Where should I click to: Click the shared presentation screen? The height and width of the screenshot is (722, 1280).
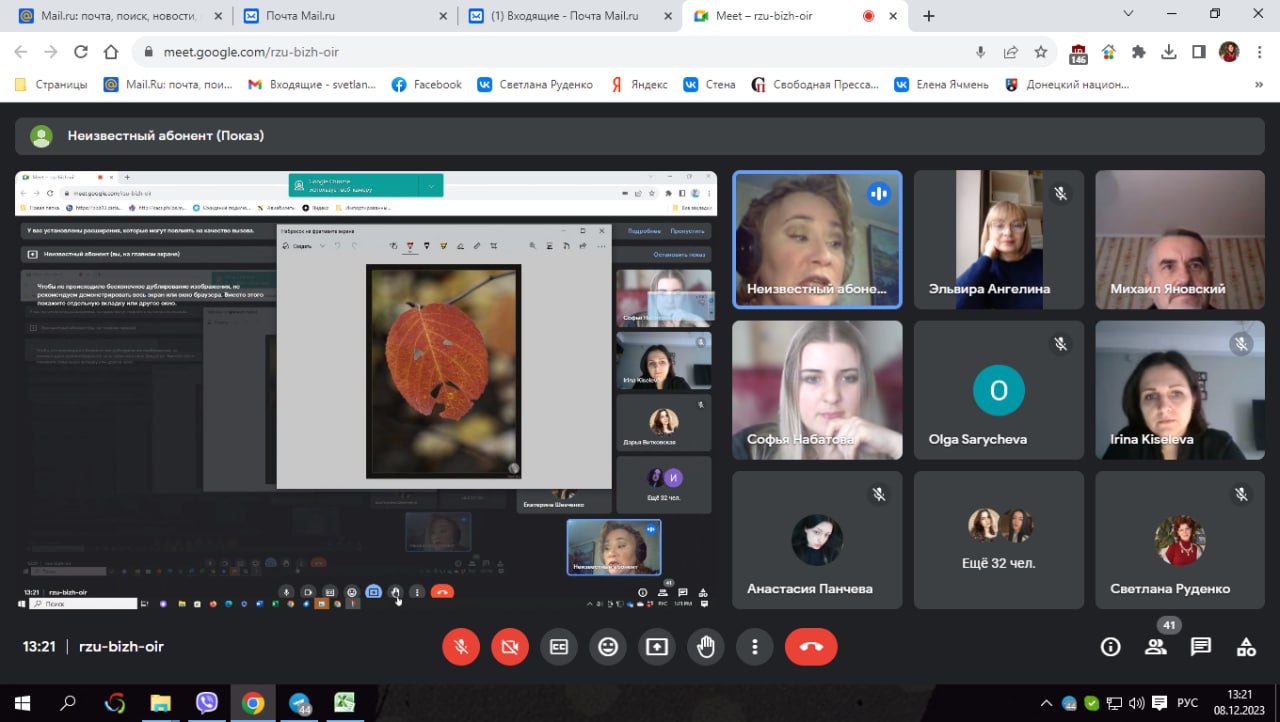[x=366, y=390]
